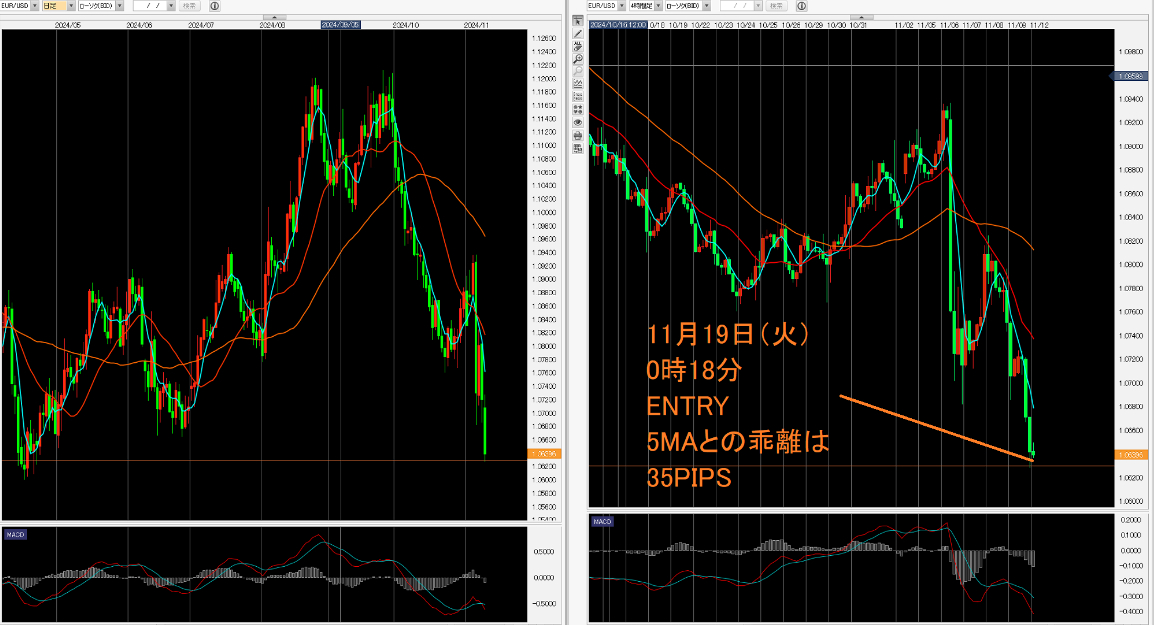Zoom out with the dimmed magnifier tool
This screenshot has width=1154, height=625.
[578, 71]
